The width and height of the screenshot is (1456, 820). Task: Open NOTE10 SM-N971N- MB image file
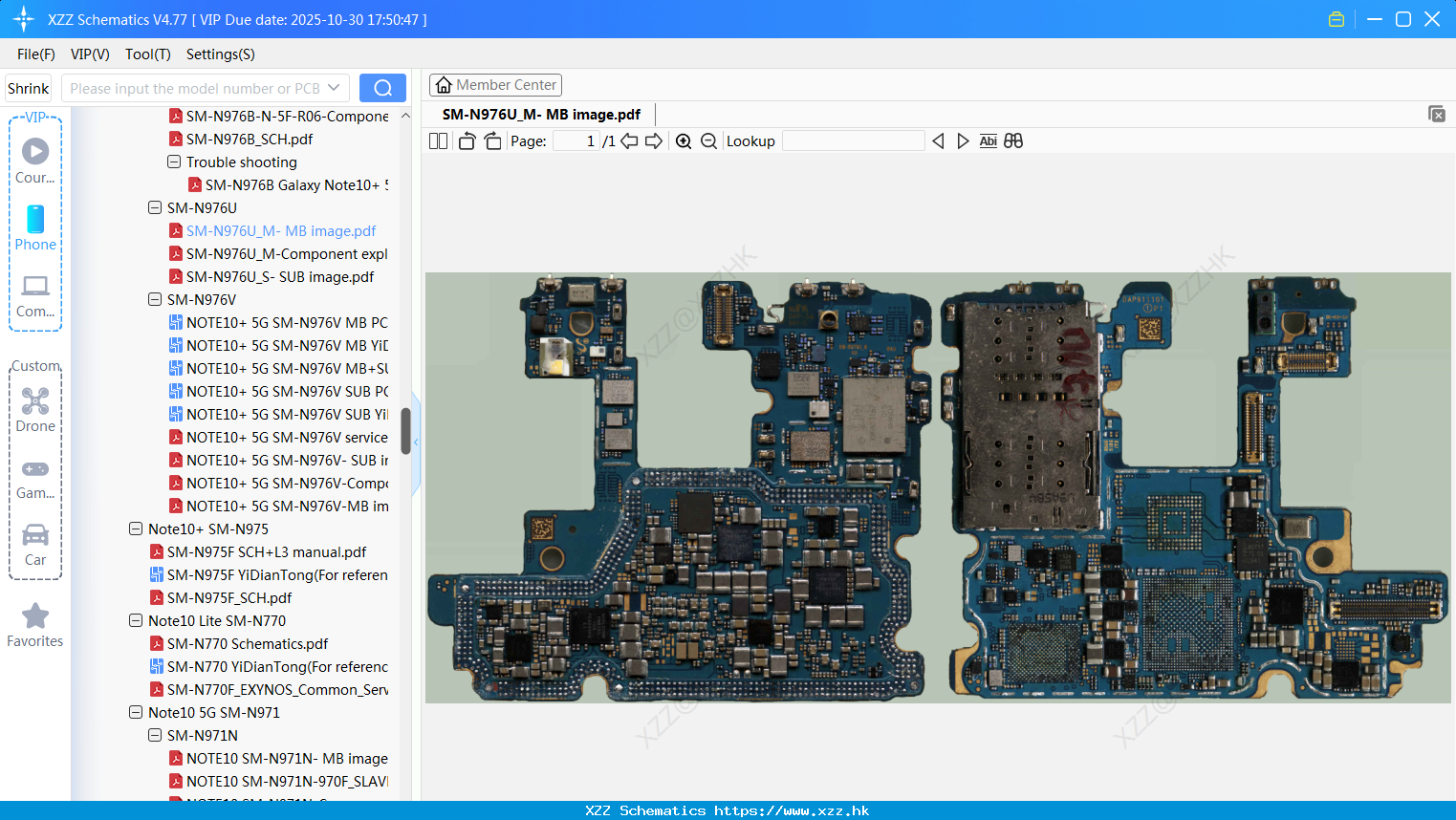(278, 758)
